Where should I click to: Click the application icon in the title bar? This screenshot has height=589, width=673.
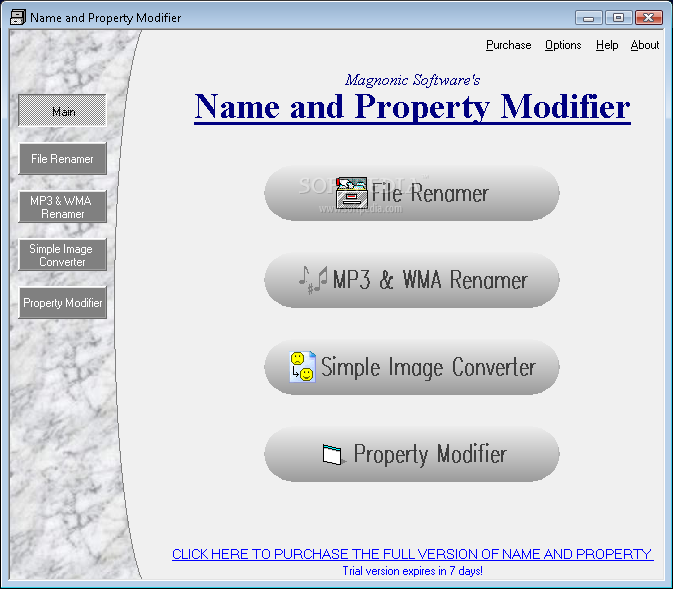point(18,18)
